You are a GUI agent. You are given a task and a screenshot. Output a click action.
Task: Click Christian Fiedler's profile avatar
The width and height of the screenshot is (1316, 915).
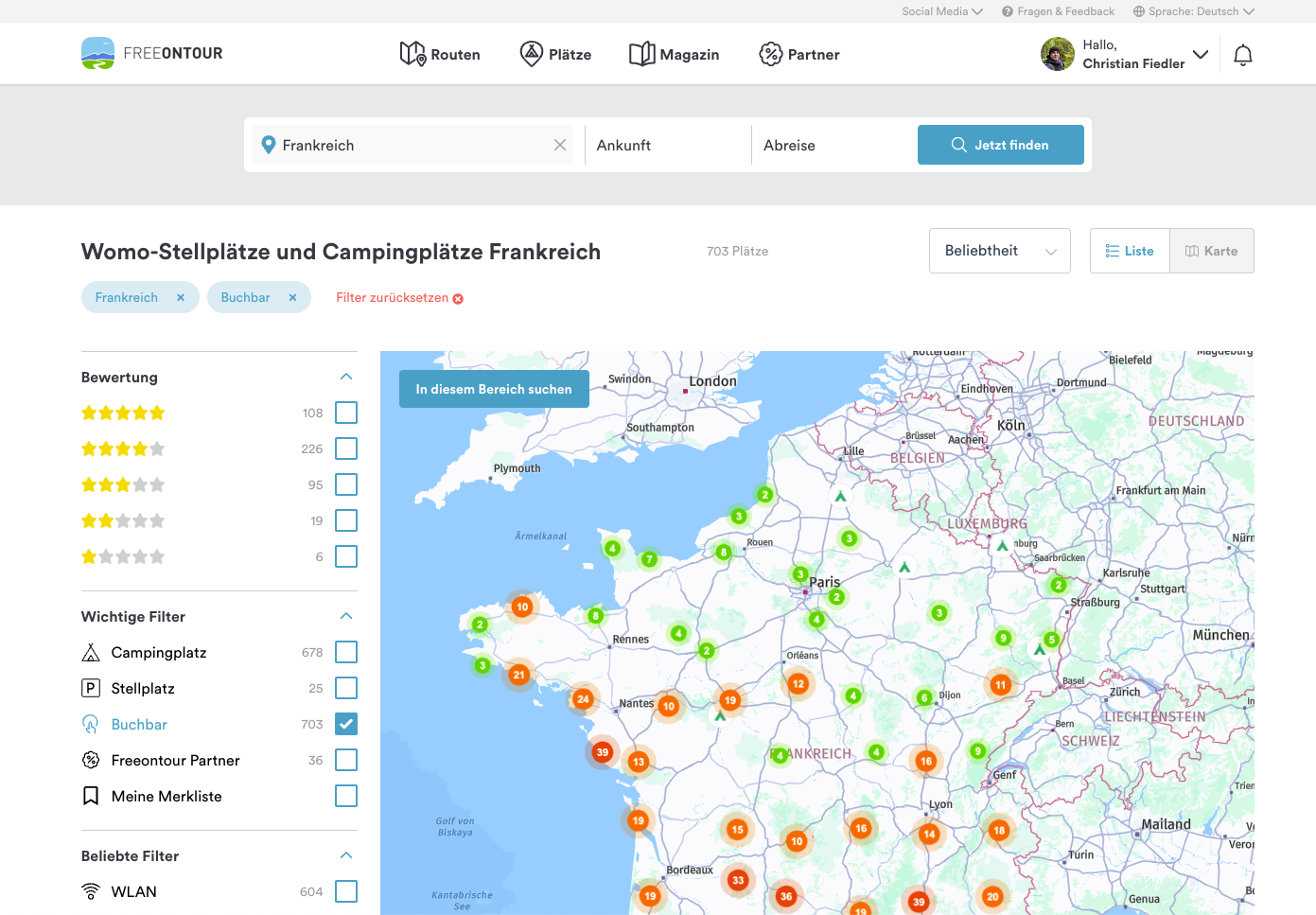1057,54
